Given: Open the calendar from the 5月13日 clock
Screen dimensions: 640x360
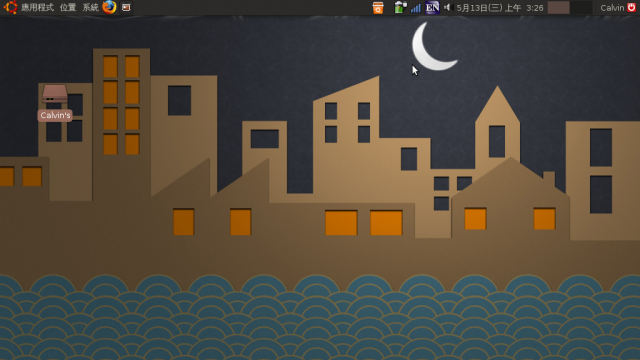Looking at the screenshot, I should click(500, 8).
